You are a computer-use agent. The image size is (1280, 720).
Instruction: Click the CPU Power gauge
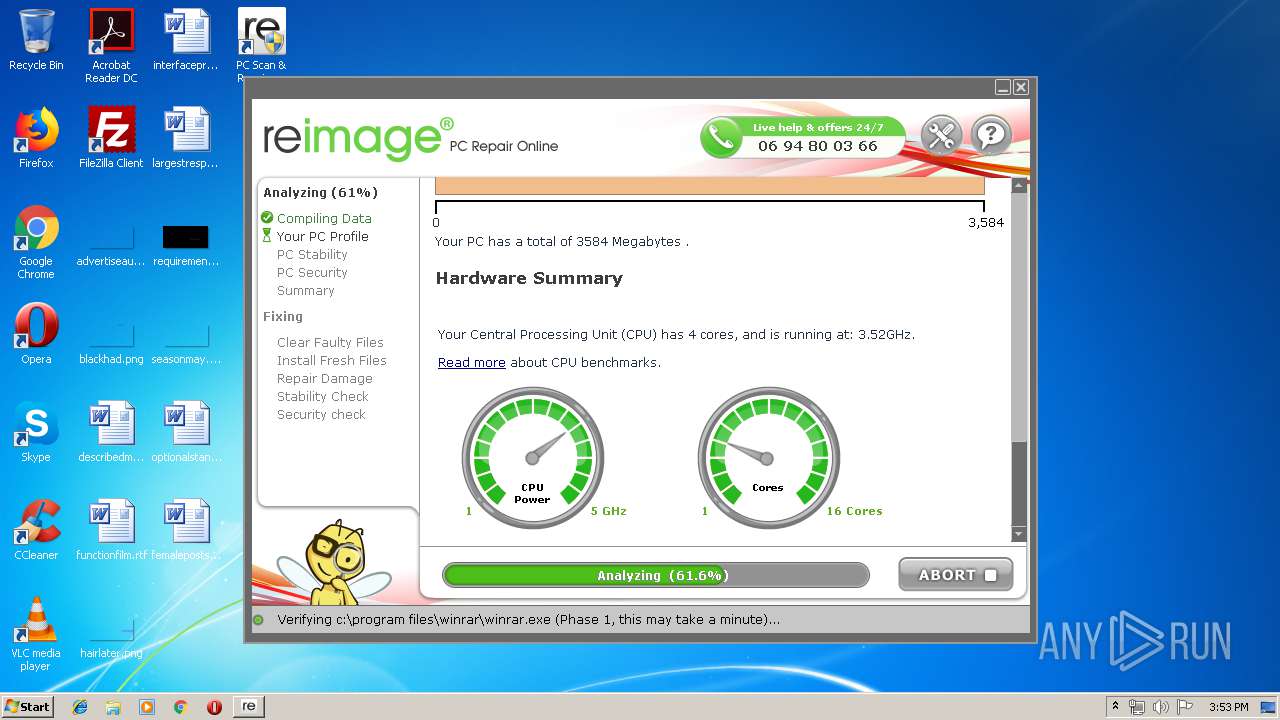point(532,458)
